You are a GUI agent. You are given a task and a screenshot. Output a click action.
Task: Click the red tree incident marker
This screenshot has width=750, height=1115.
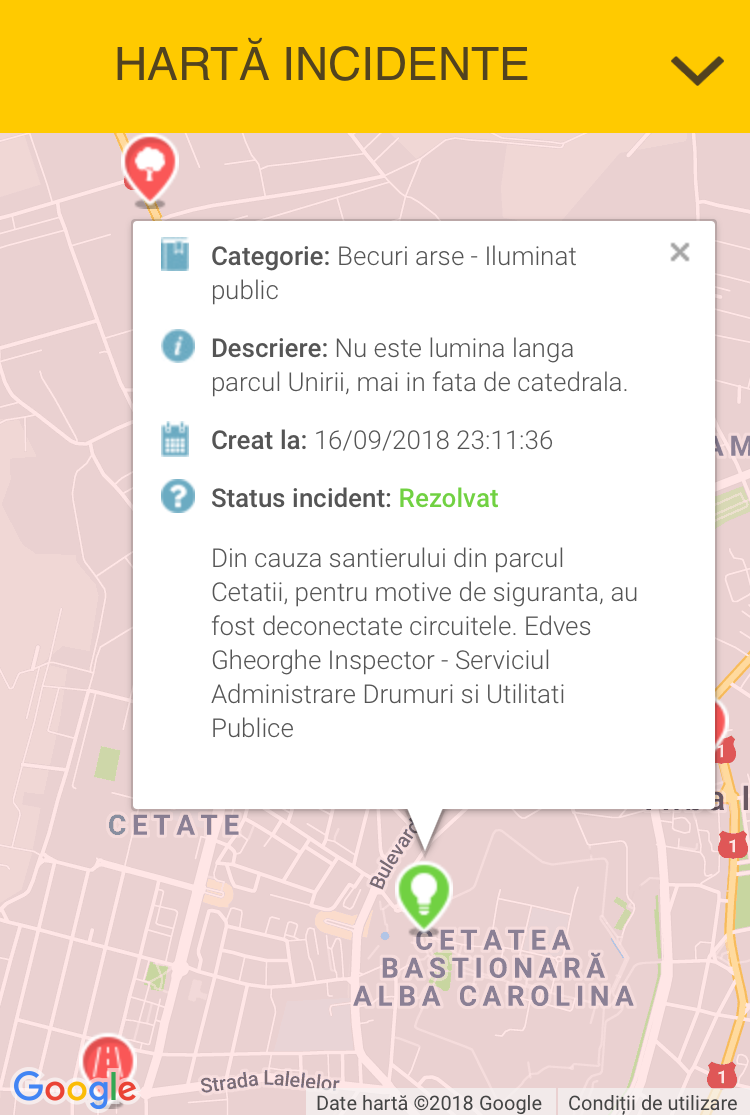pyautogui.click(x=149, y=166)
